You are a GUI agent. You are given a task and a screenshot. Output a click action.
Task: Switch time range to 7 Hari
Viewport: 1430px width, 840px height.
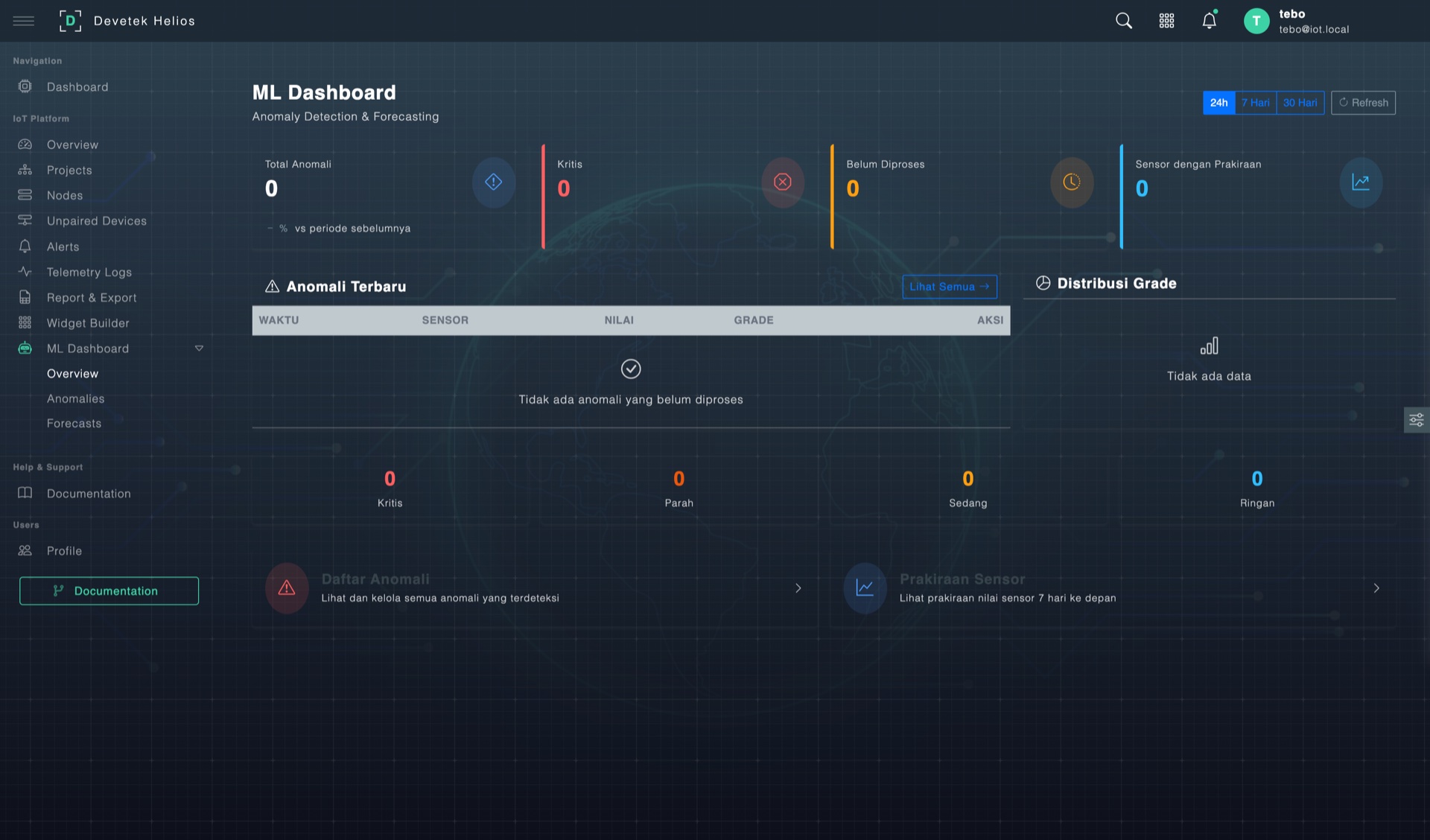(1256, 103)
